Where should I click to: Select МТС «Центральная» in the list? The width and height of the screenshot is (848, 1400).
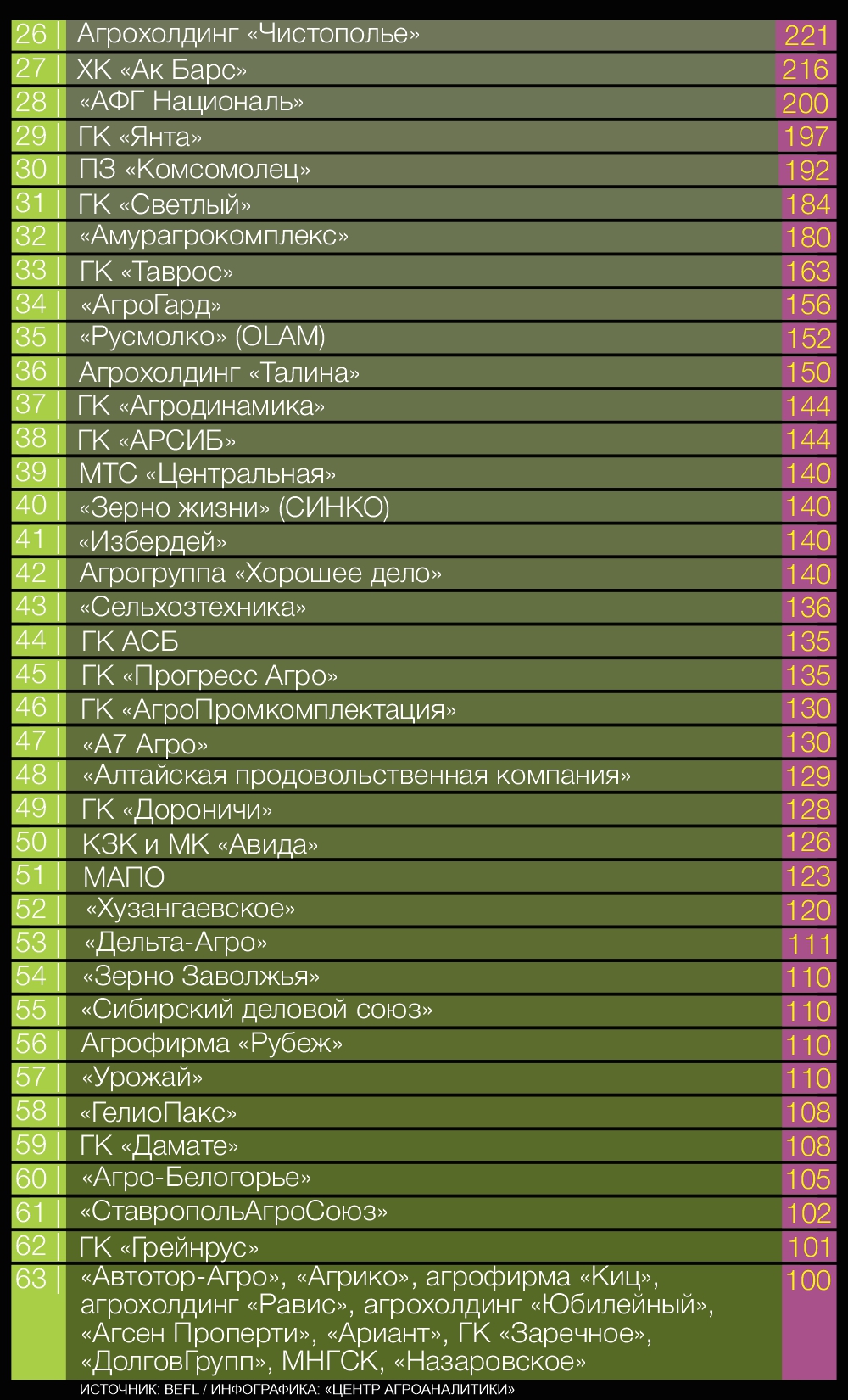[208, 473]
